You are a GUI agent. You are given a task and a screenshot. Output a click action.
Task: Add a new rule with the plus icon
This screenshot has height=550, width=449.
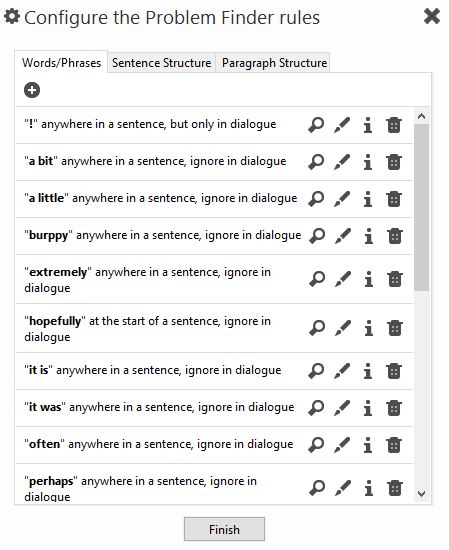tap(32, 90)
